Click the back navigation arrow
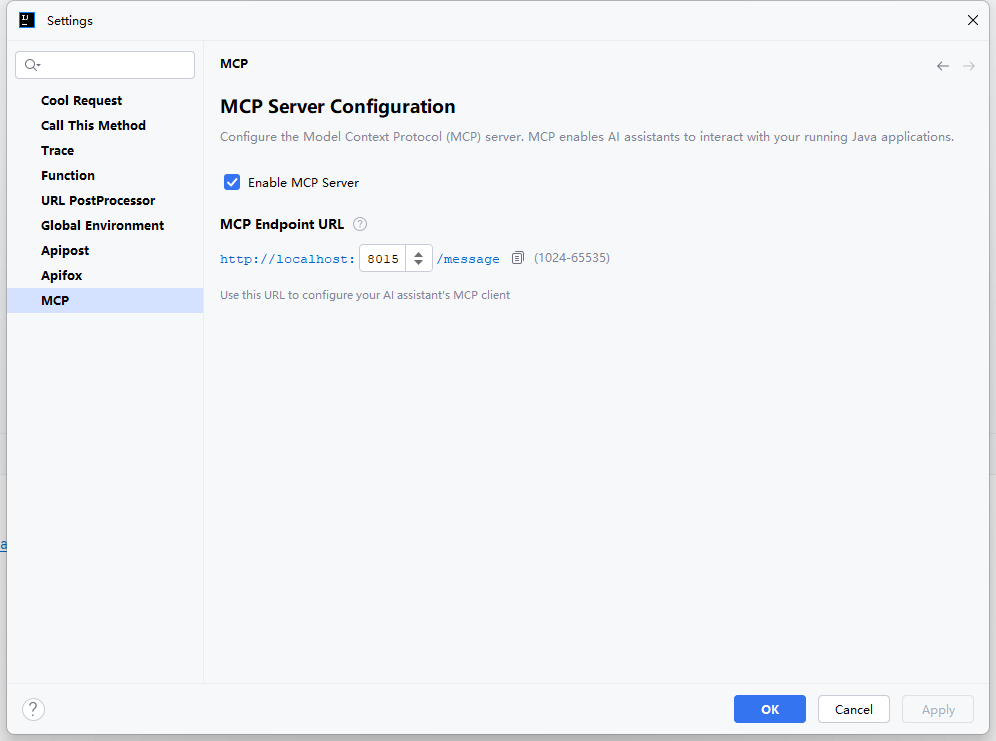The image size is (996, 741). [x=942, y=66]
